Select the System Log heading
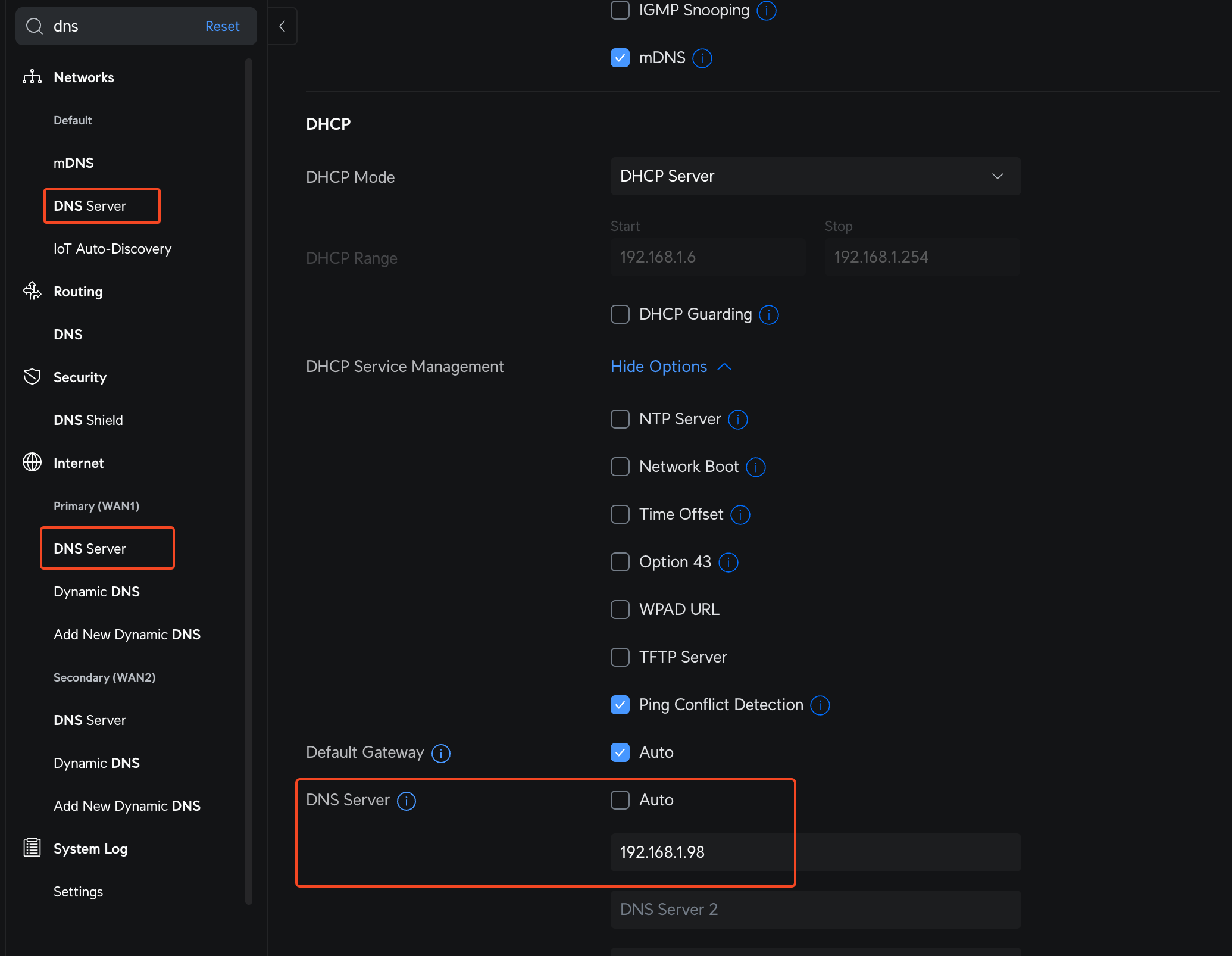 pos(90,849)
